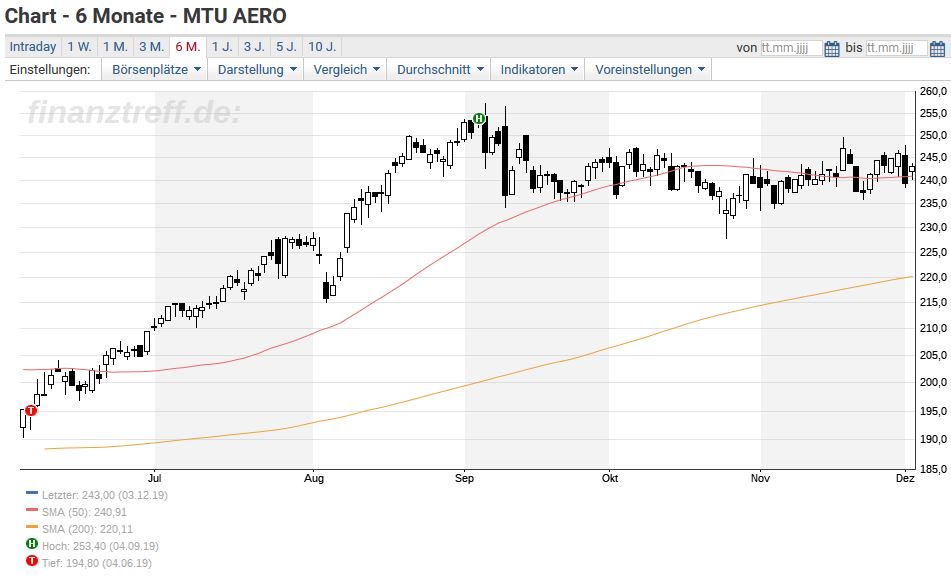
Task: Open the Voreinstellungen dropdown
Action: point(649,70)
